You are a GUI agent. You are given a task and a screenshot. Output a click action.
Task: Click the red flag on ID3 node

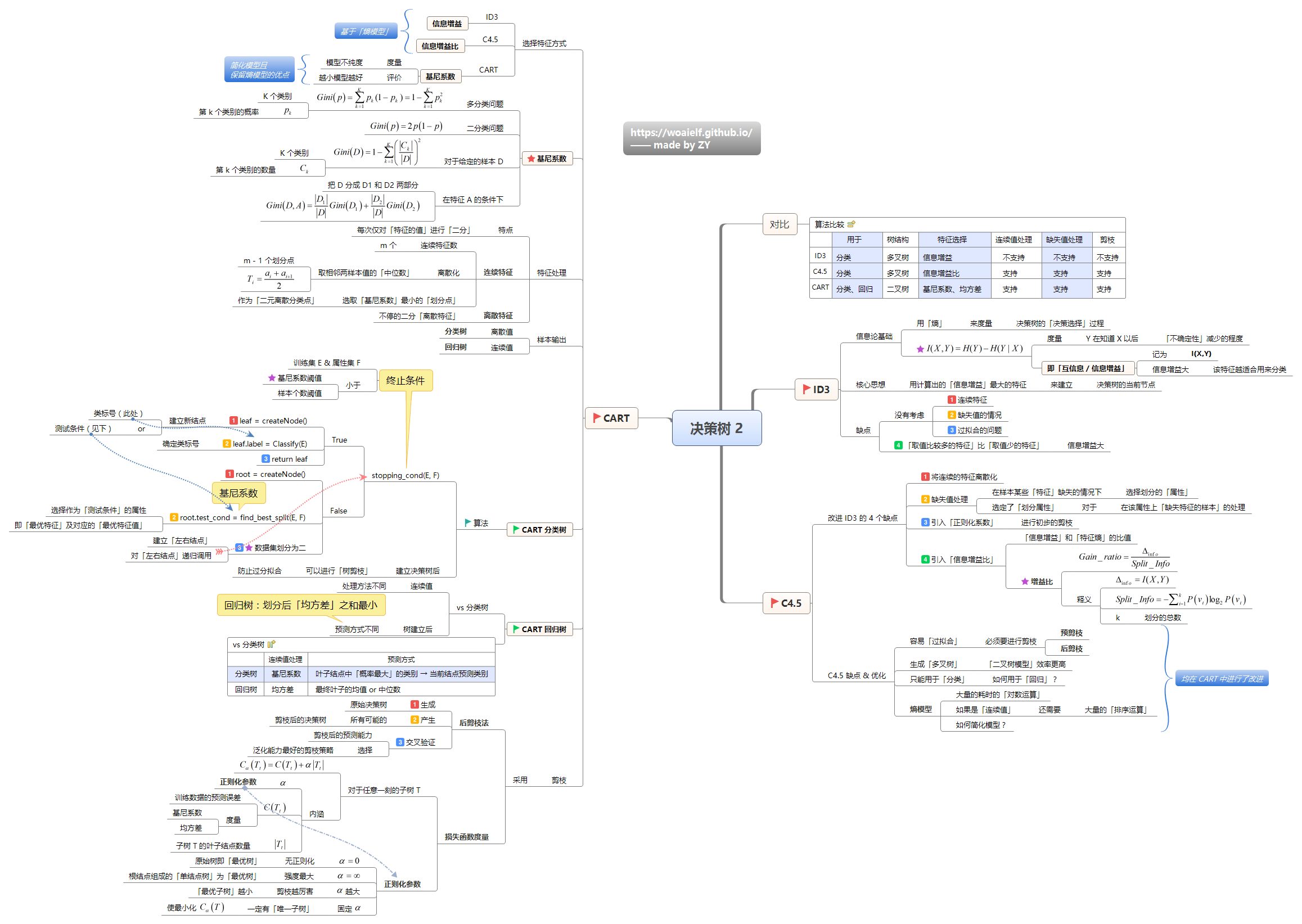point(807,389)
